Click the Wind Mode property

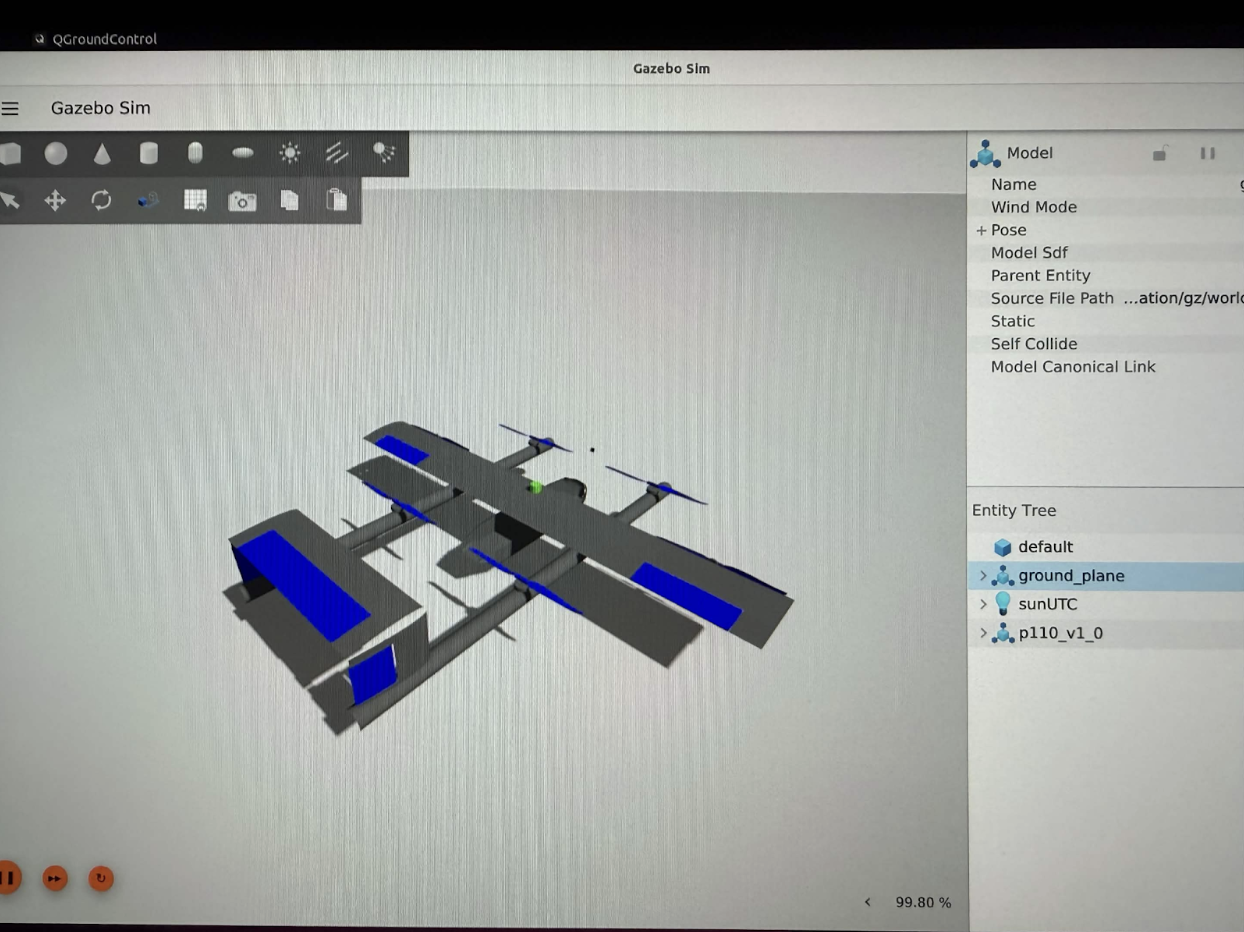[x=1106, y=207]
